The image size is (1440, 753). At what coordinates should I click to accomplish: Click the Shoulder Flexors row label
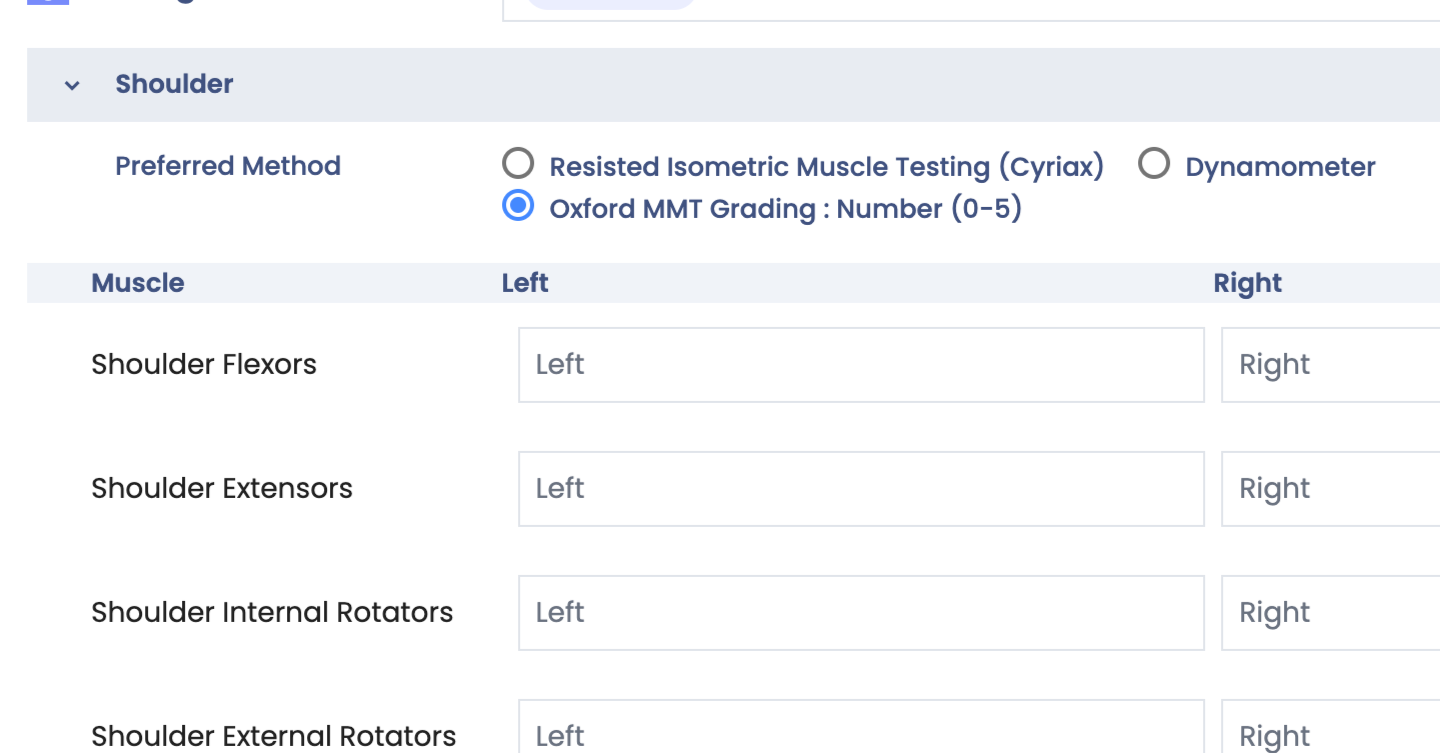point(204,365)
